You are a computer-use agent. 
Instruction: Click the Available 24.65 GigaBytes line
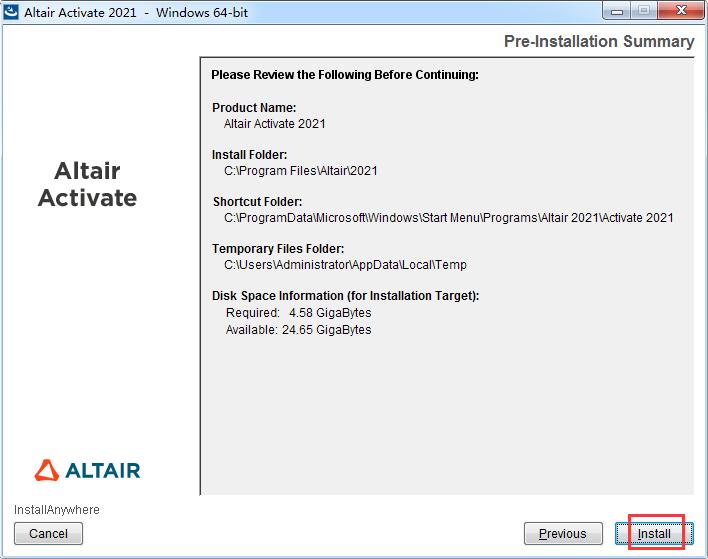click(x=298, y=330)
